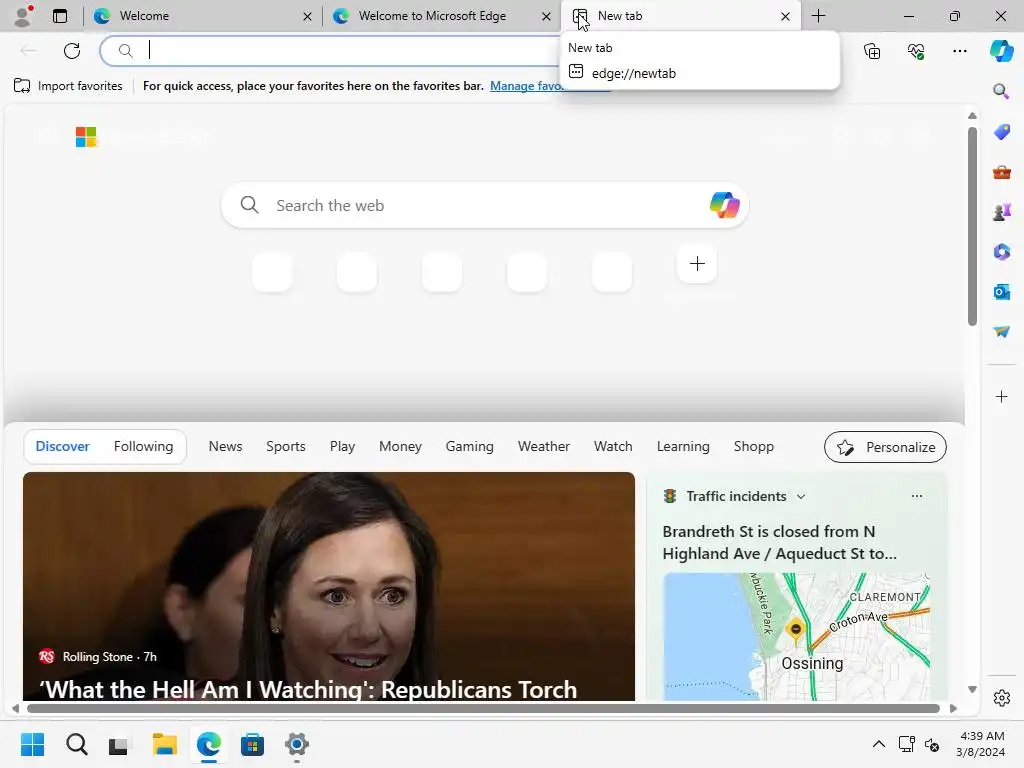
Task: Open the Windows Start menu
Action: click(32, 744)
